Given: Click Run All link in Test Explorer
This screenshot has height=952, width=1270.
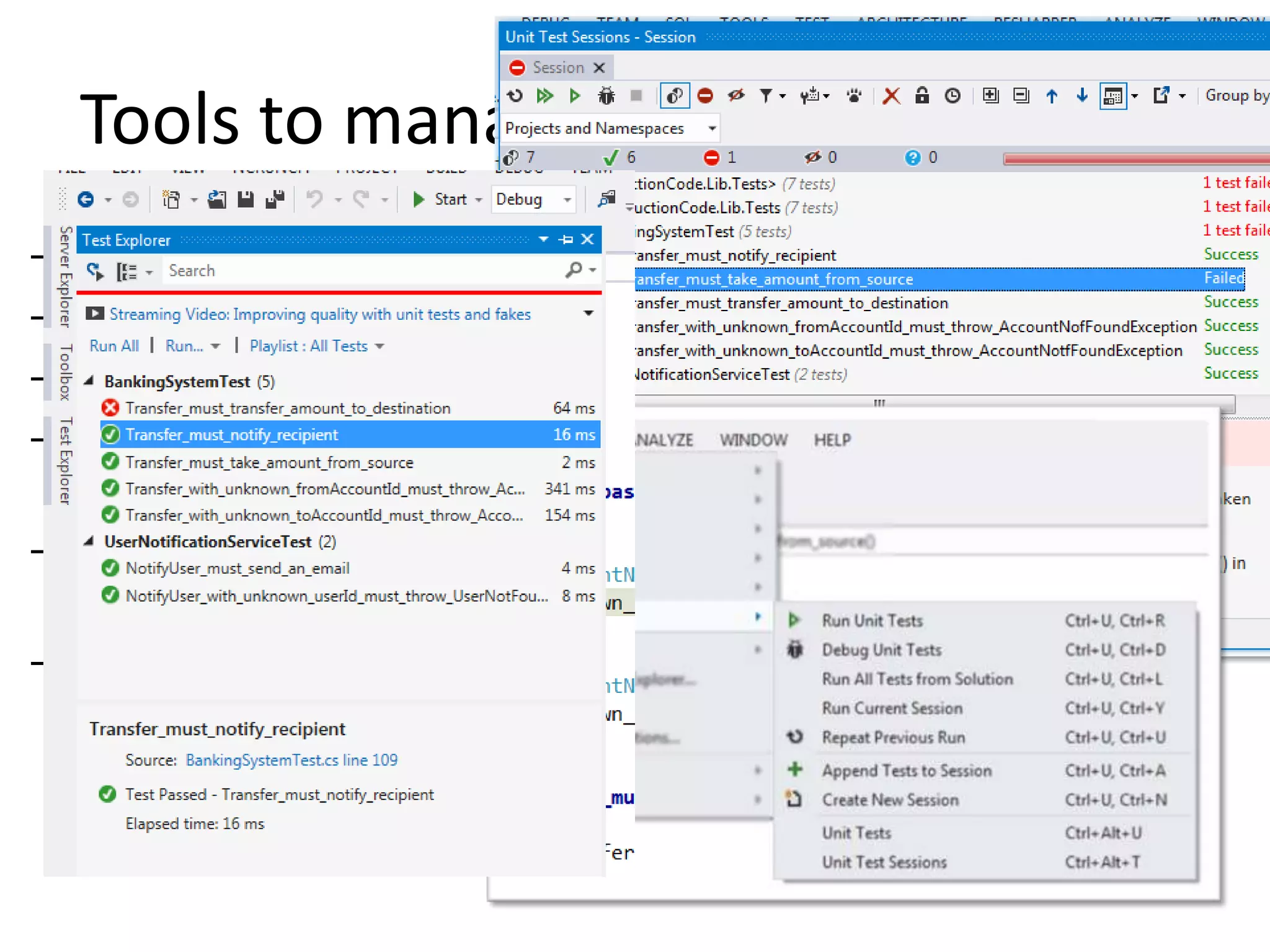Looking at the screenshot, I should click(x=114, y=346).
